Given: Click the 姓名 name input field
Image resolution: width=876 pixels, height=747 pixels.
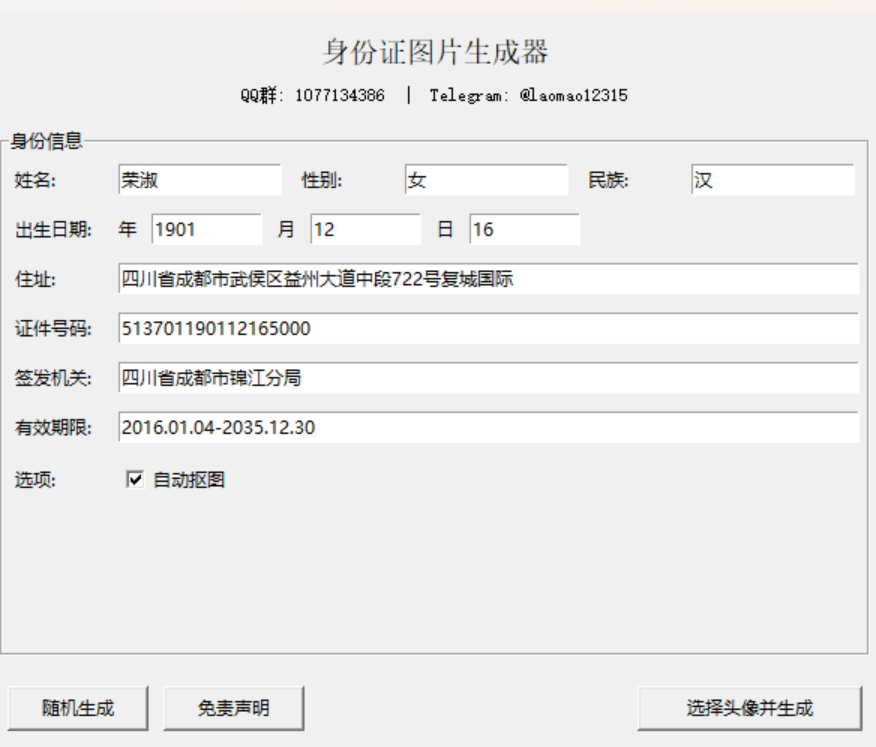Looking at the screenshot, I should coord(200,179).
